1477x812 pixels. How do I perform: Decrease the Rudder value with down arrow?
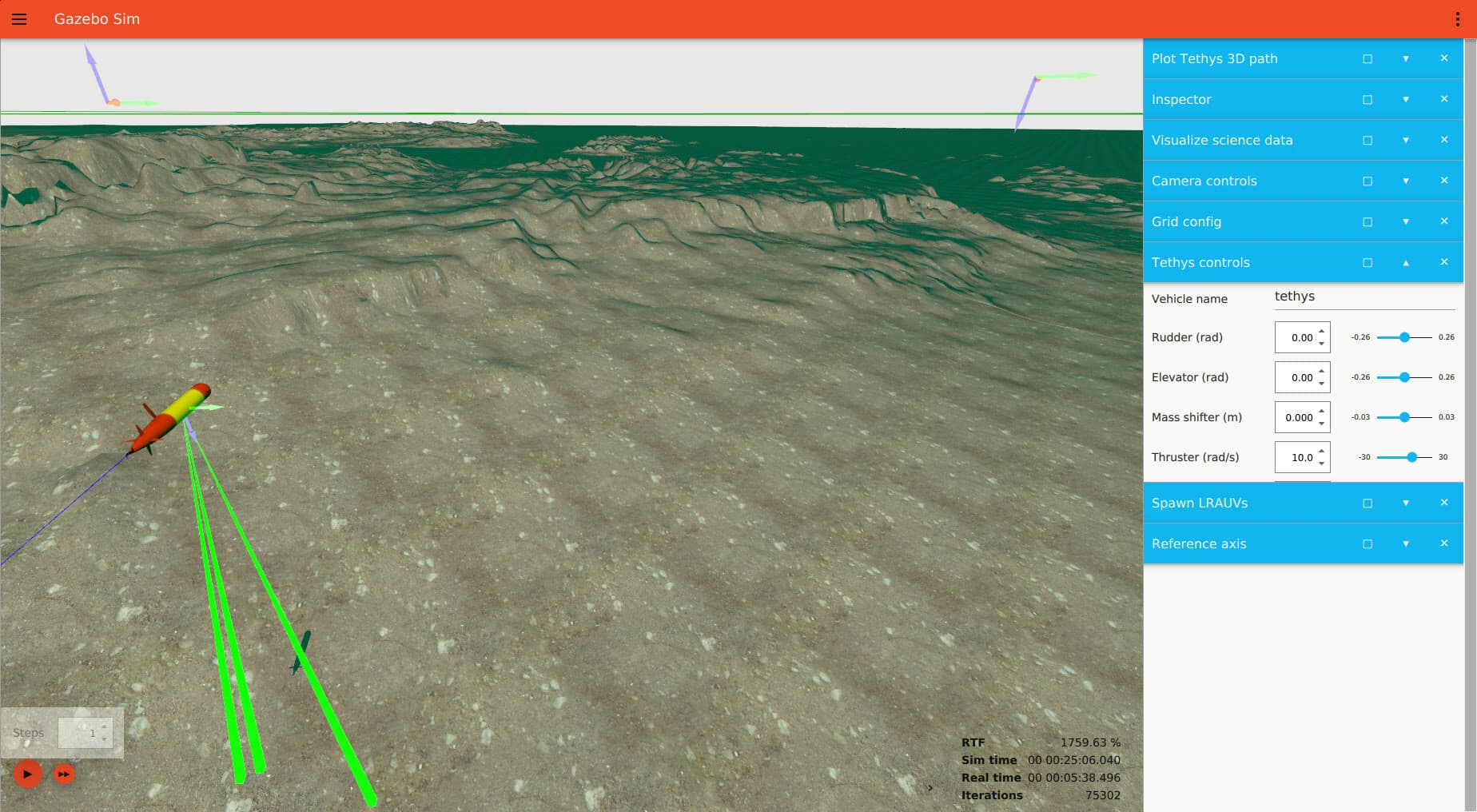1322,344
